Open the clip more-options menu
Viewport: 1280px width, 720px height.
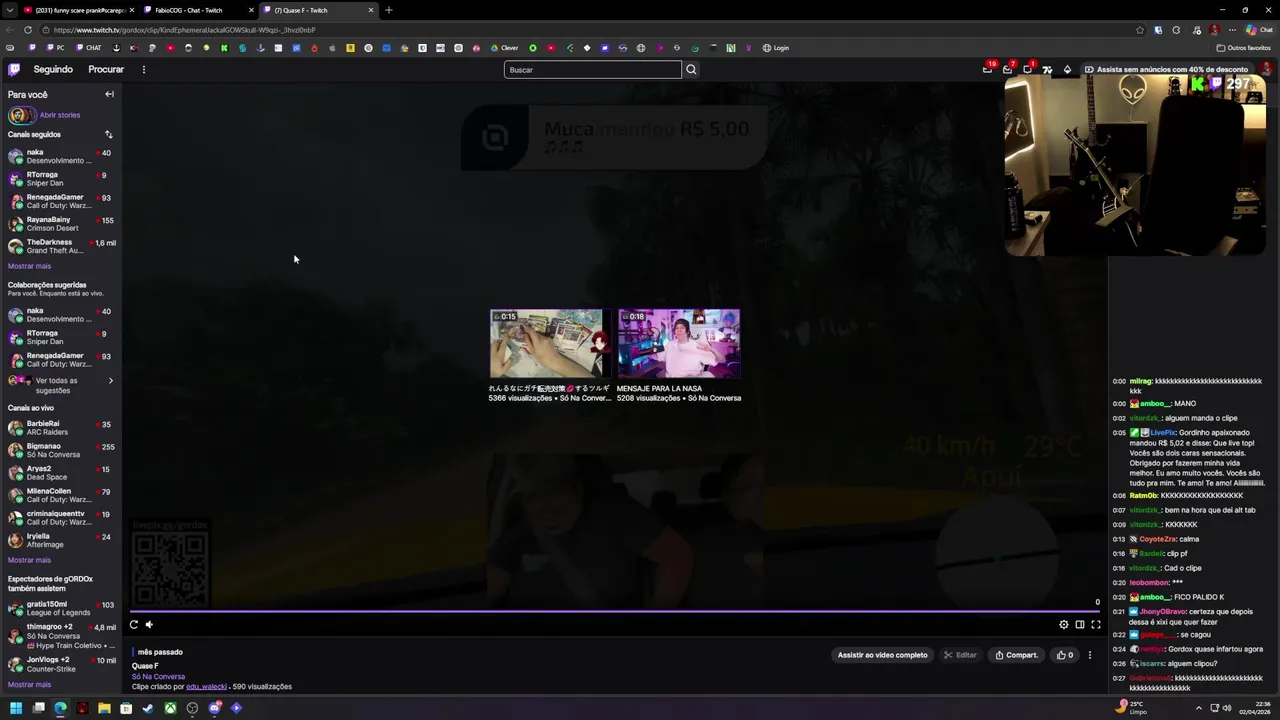1090,655
